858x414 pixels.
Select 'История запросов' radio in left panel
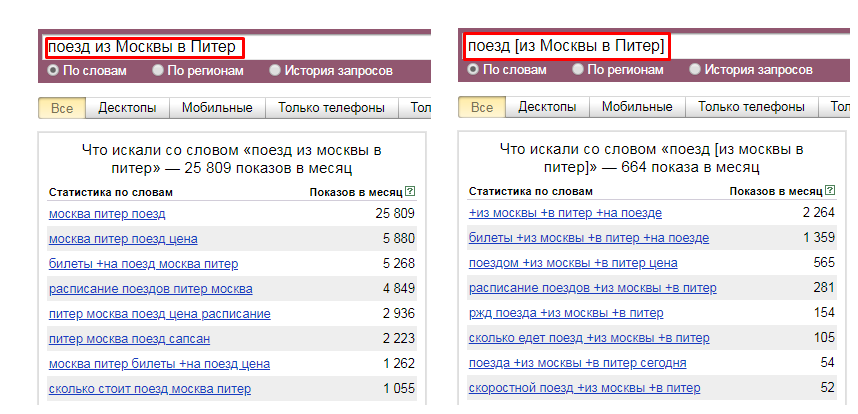pos(275,71)
